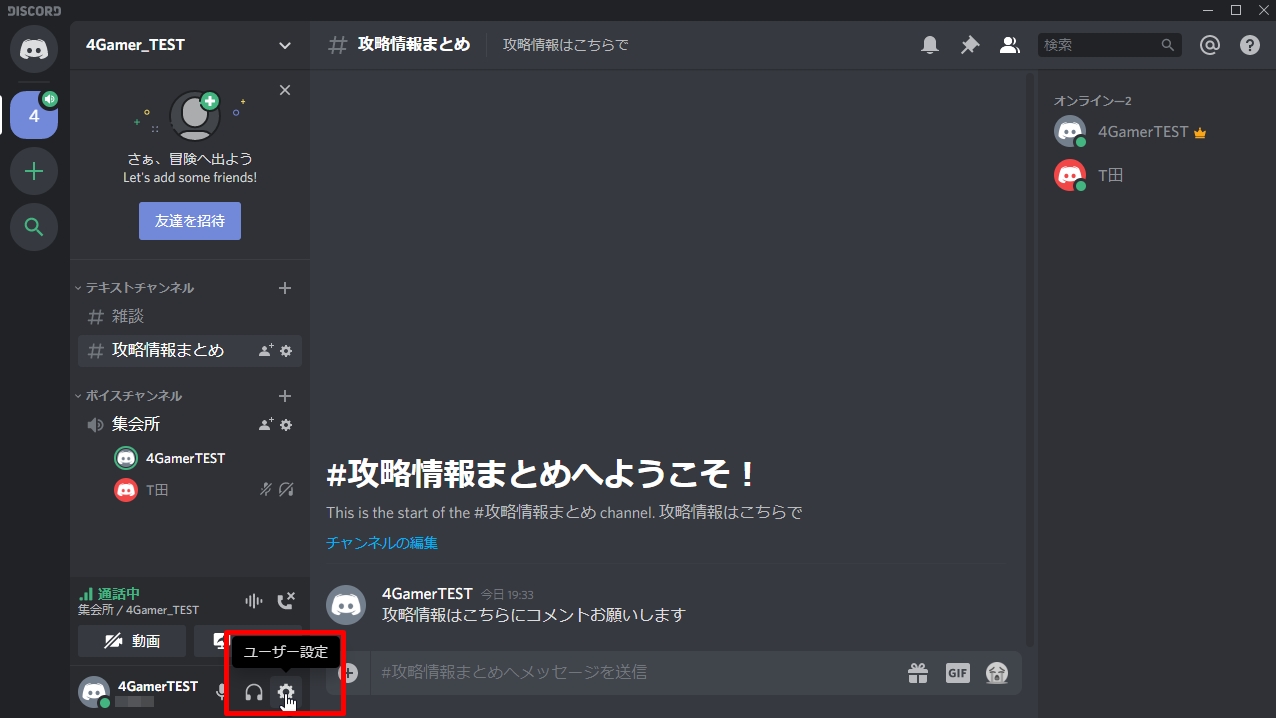Open 集会所 voice channel settings gear
The image size is (1276, 718).
tap(286, 425)
